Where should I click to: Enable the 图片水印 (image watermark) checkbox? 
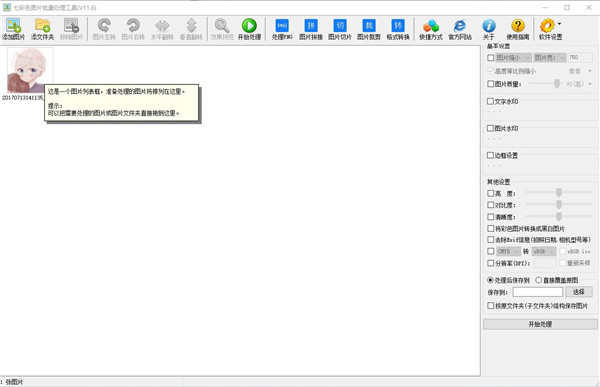coord(491,128)
